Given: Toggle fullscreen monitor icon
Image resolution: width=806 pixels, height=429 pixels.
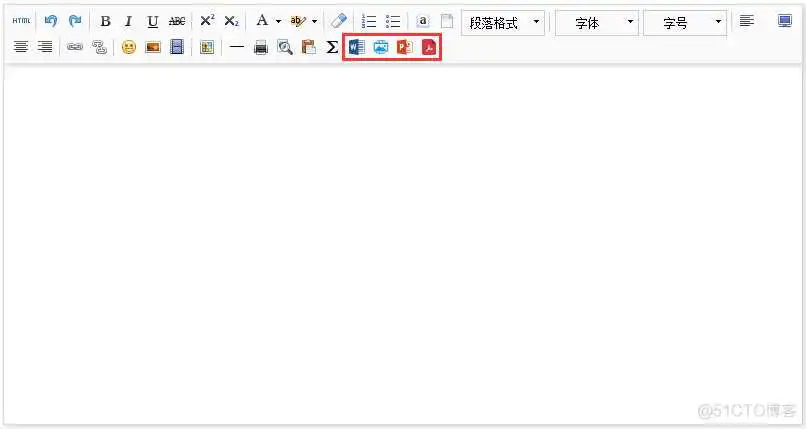Looking at the screenshot, I should click(784, 21).
